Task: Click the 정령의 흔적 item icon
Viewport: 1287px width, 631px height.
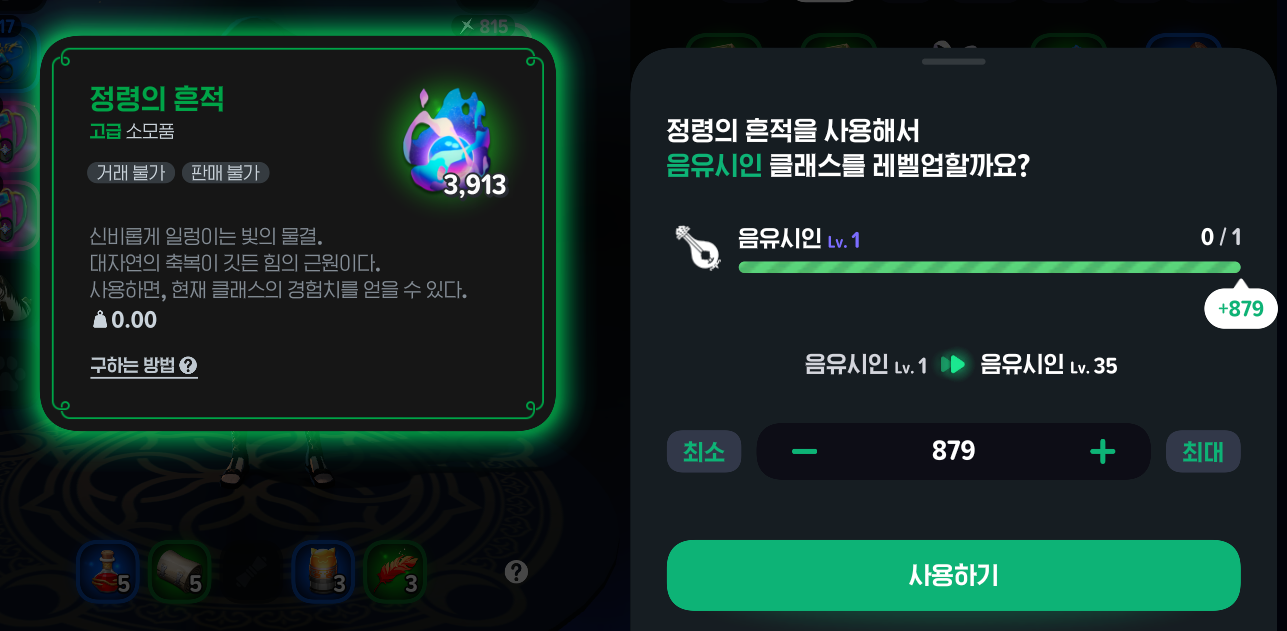Action: point(446,140)
